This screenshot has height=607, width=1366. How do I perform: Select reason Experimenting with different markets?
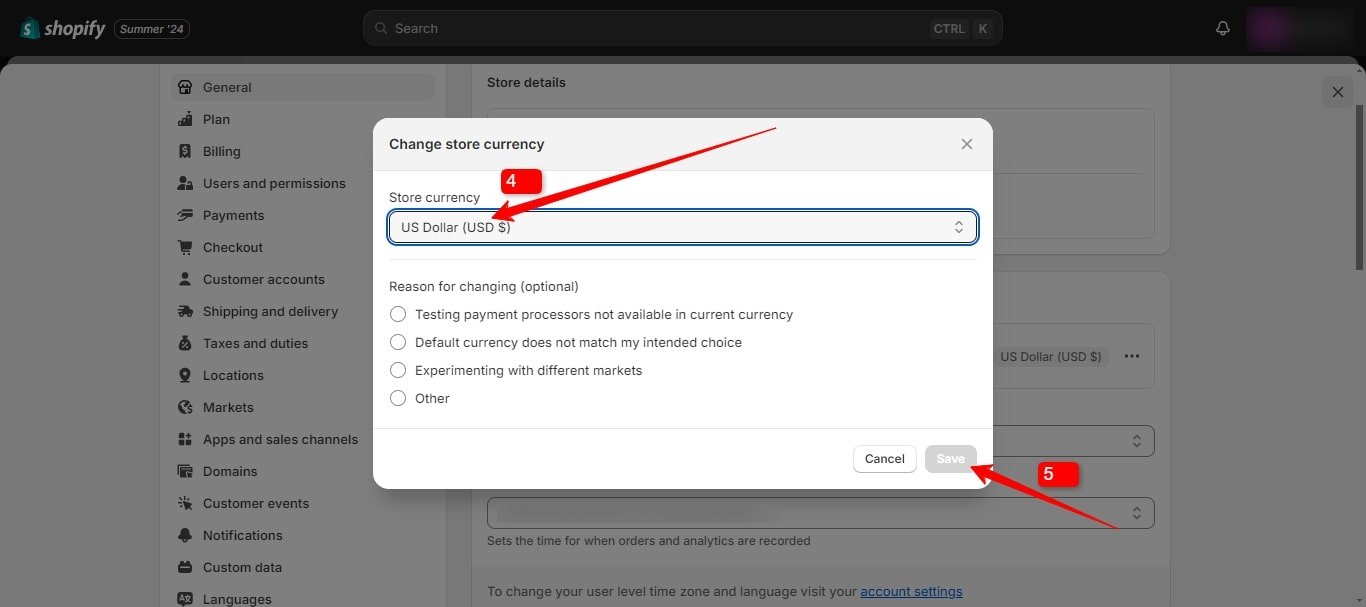click(x=397, y=370)
